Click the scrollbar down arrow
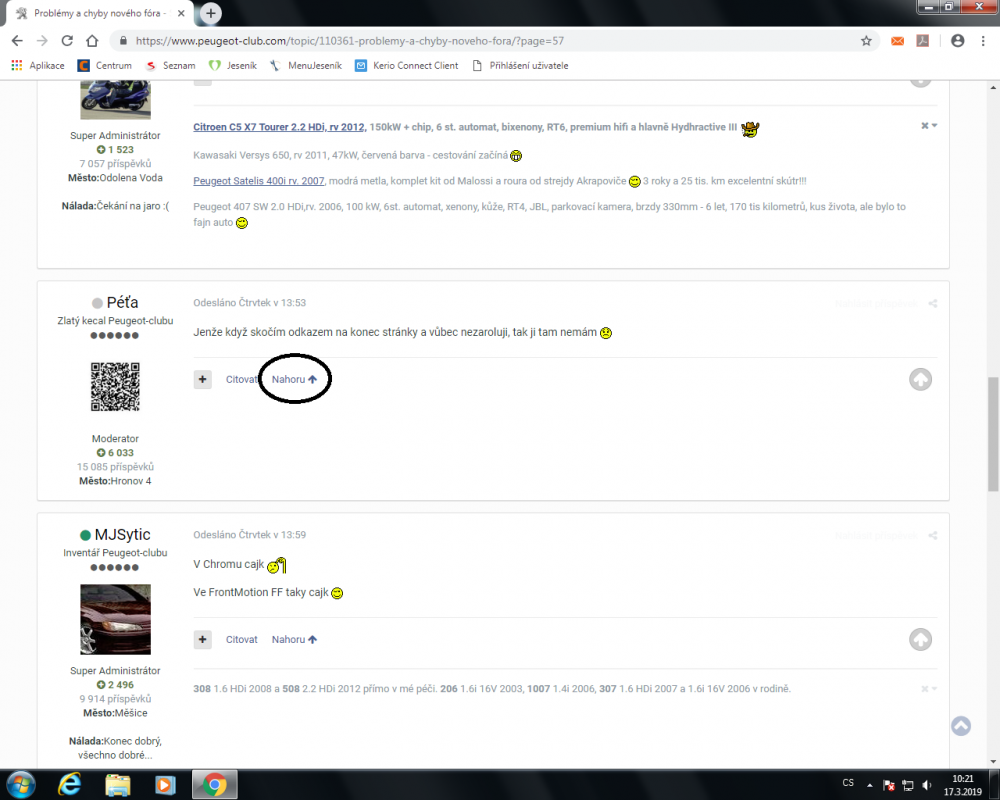1000x800 pixels. 994,761
